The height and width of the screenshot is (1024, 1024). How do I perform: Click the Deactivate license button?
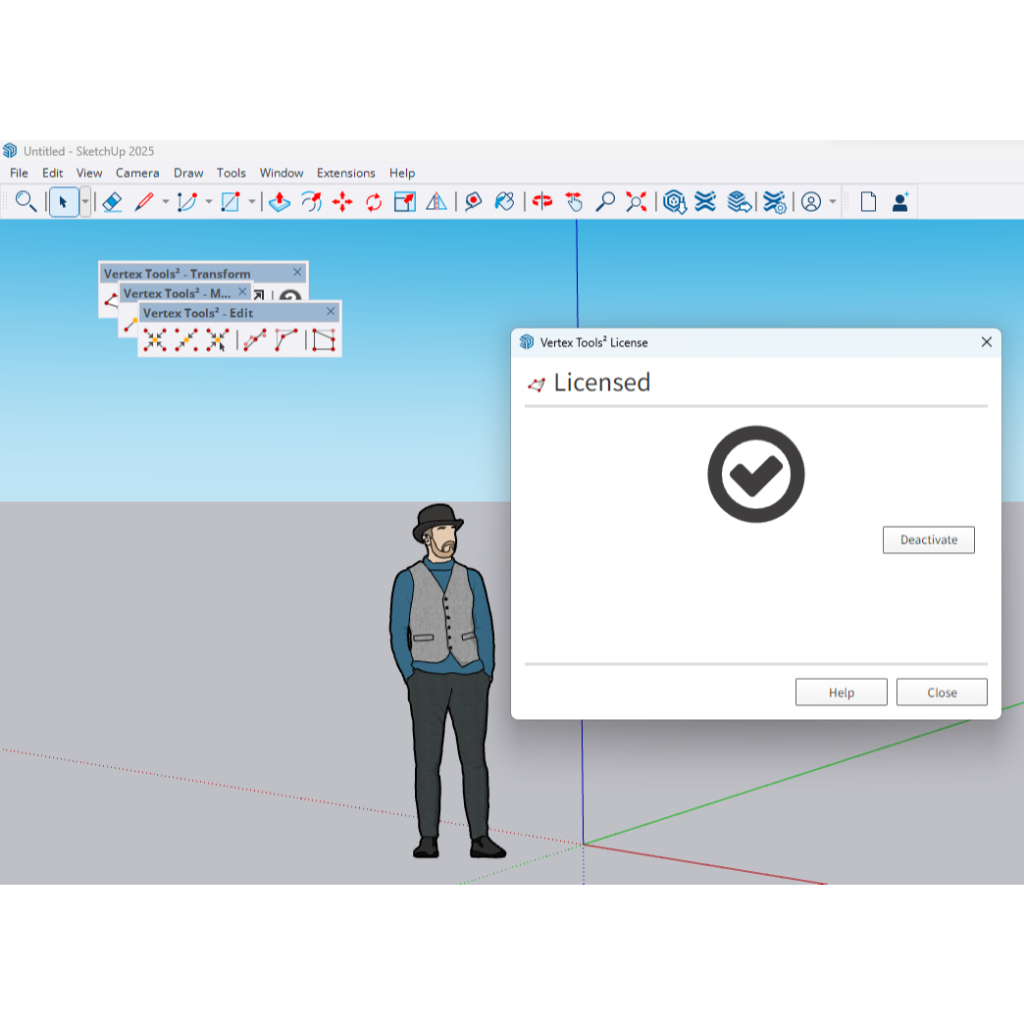(928, 540)
